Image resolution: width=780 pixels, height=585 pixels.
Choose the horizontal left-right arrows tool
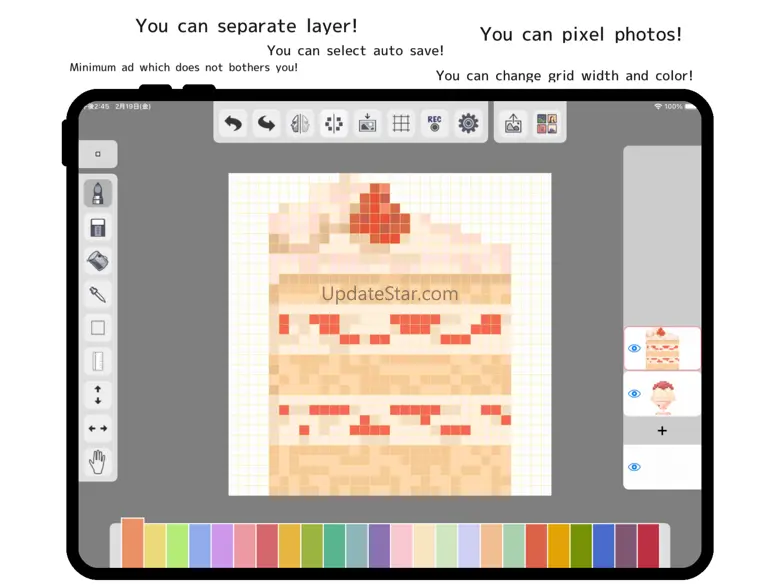point(98,428)
